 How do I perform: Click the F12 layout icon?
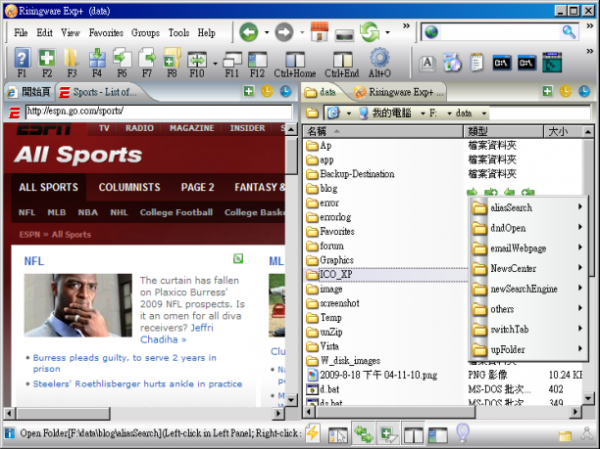click(x=258, y=60)
